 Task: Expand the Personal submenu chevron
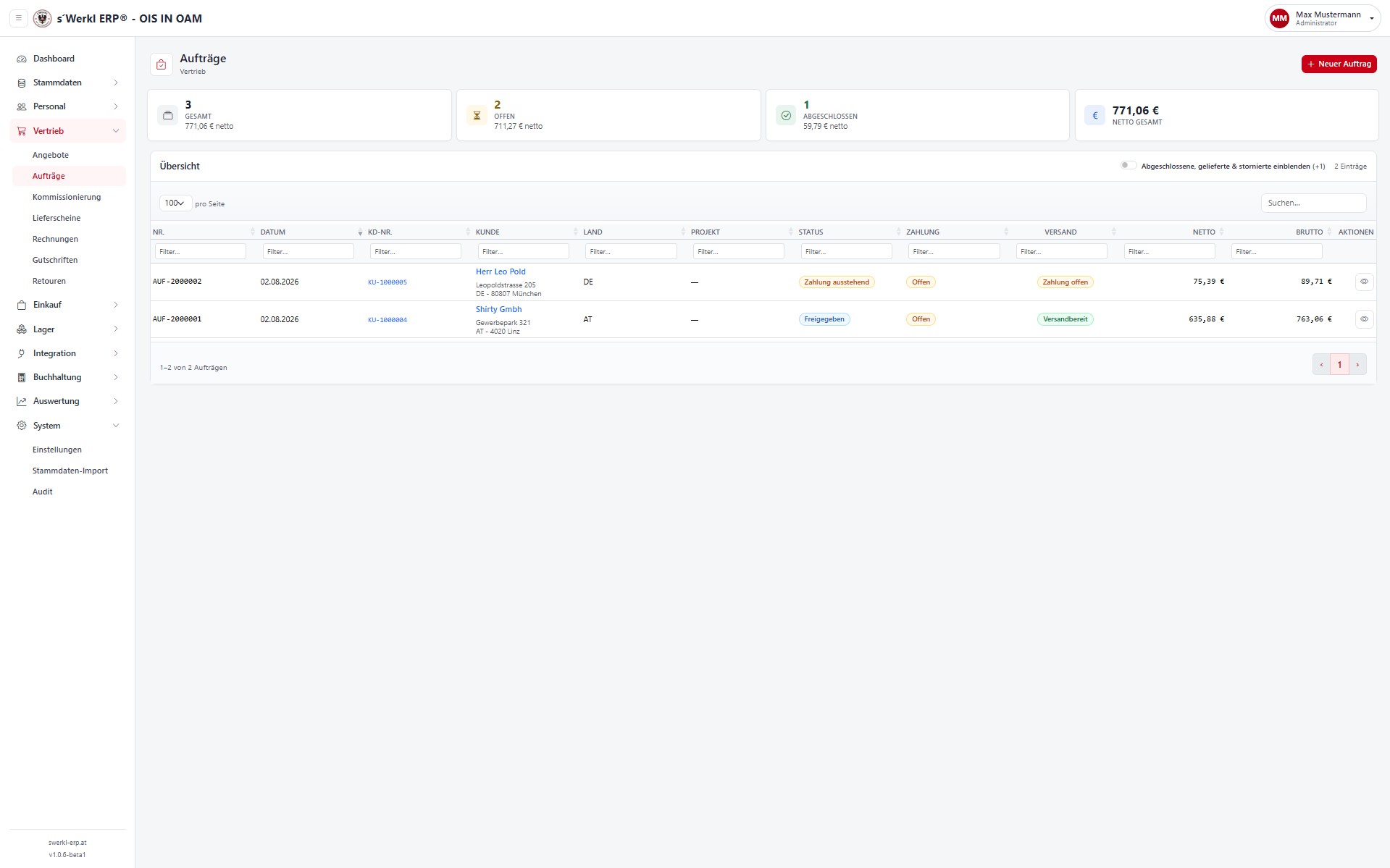coord(116,106)
